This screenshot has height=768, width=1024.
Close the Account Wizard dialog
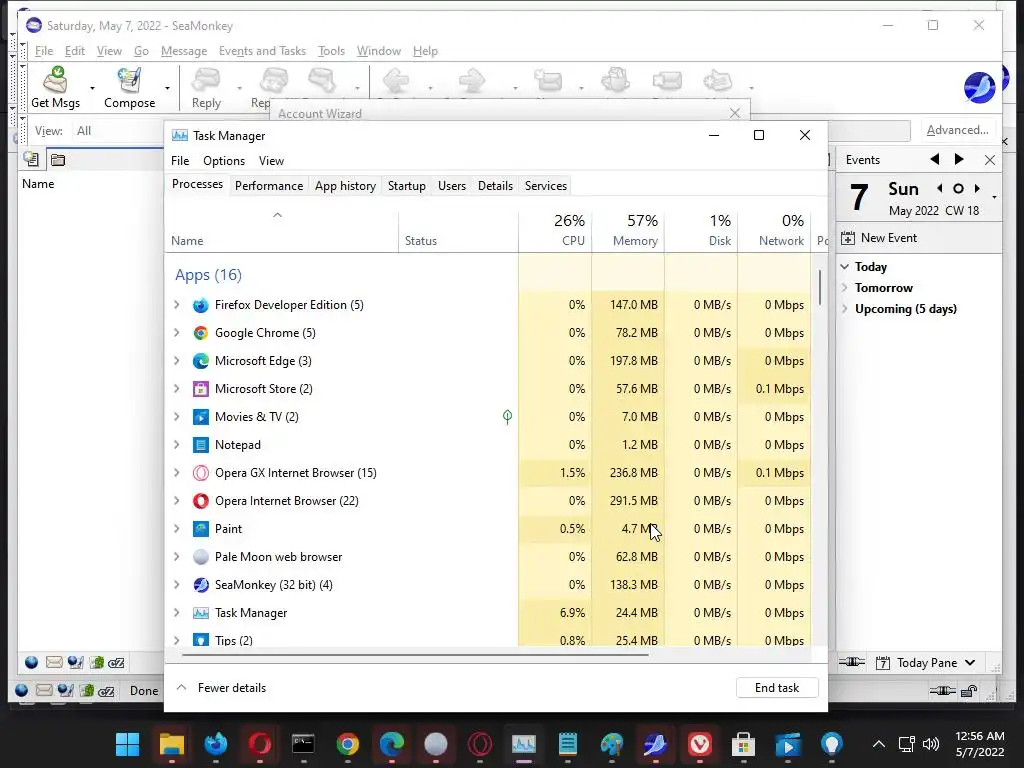(735, 113)
